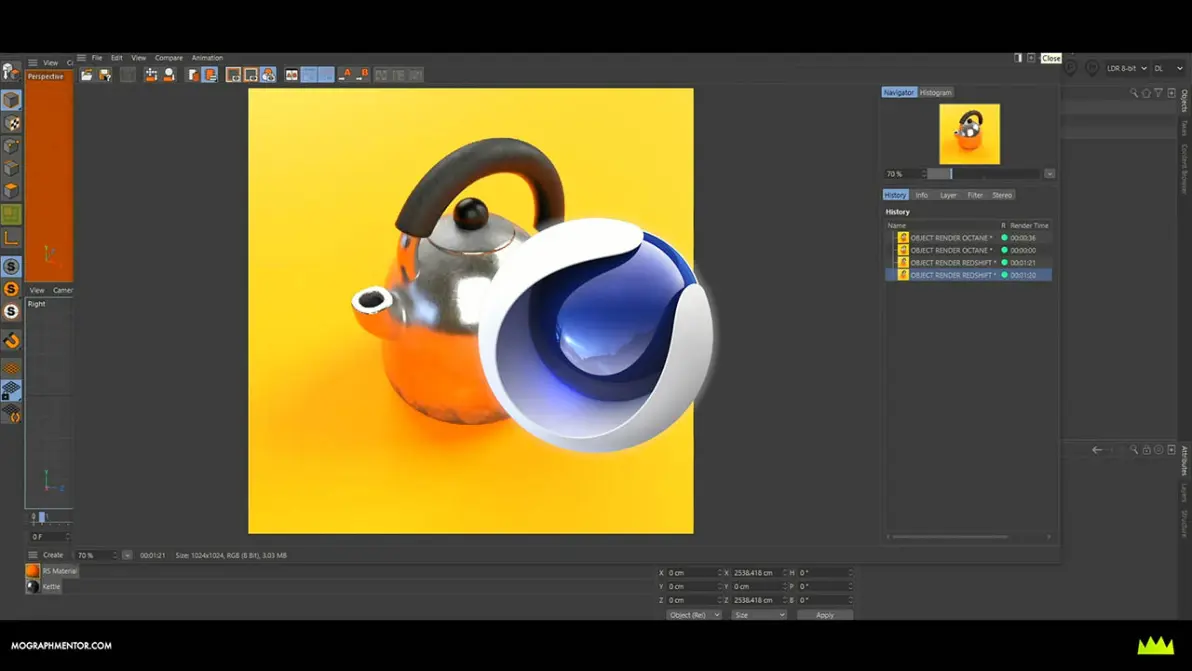The height and width of the screenshot is (671, 1192).
Task: Toggle the highlighted right compare difference icon
Action: pyautogui.click(x=327, y=74)
